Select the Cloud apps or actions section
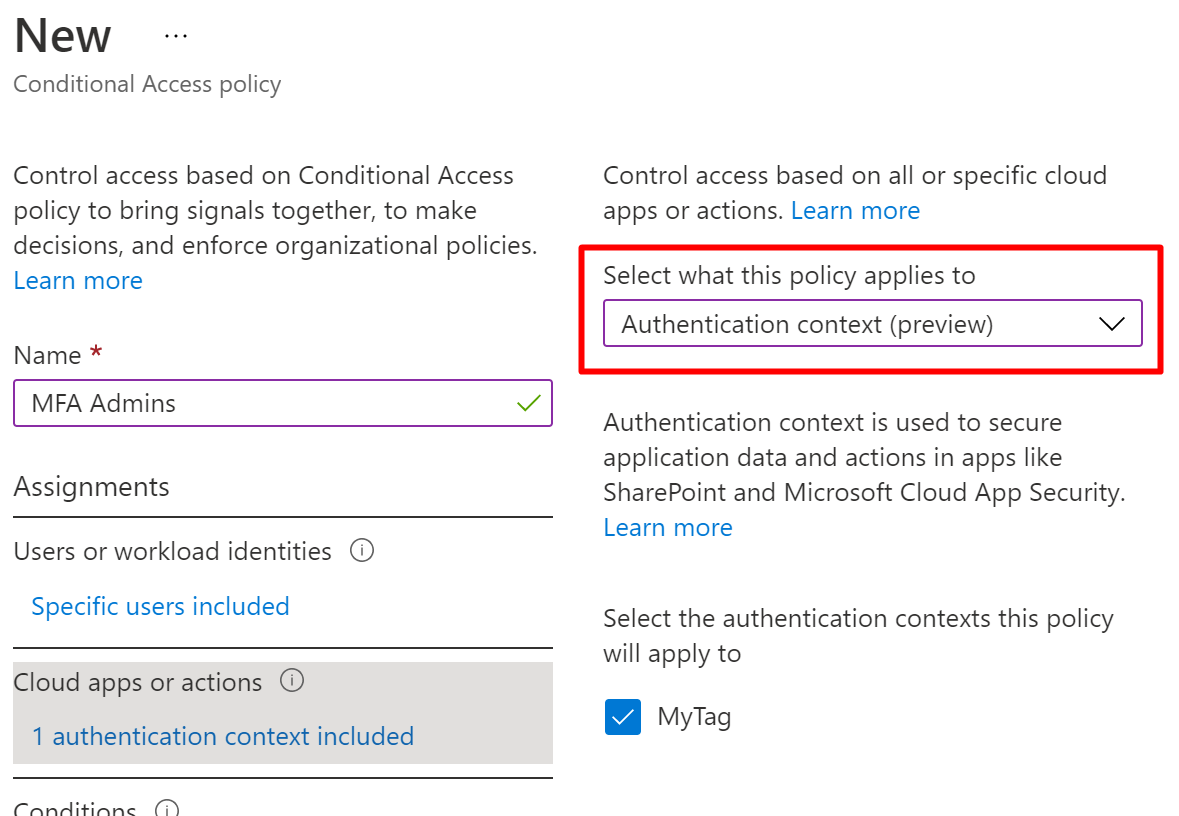 tap(138, 683)
